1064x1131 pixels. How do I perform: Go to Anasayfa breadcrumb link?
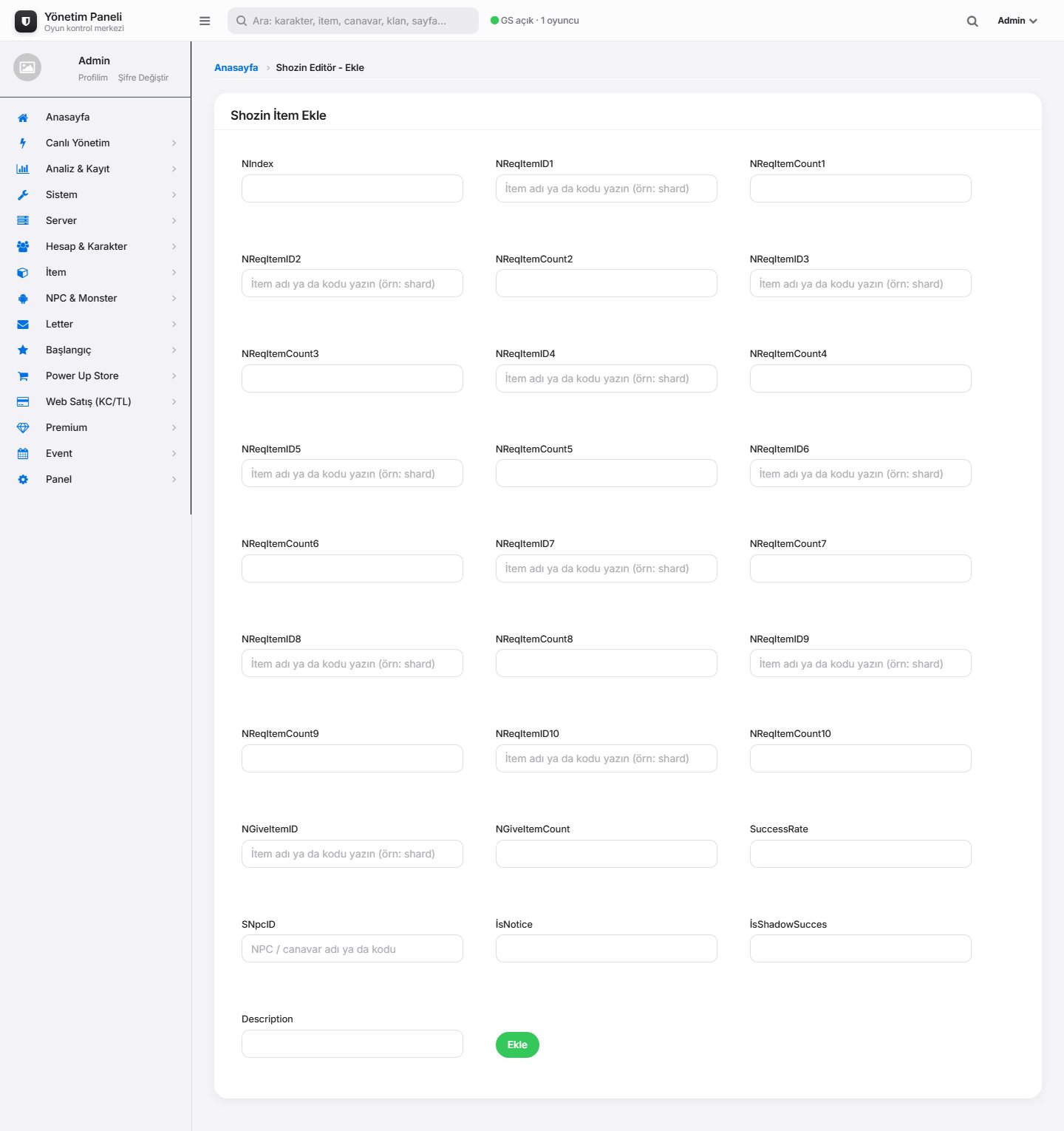236,67
